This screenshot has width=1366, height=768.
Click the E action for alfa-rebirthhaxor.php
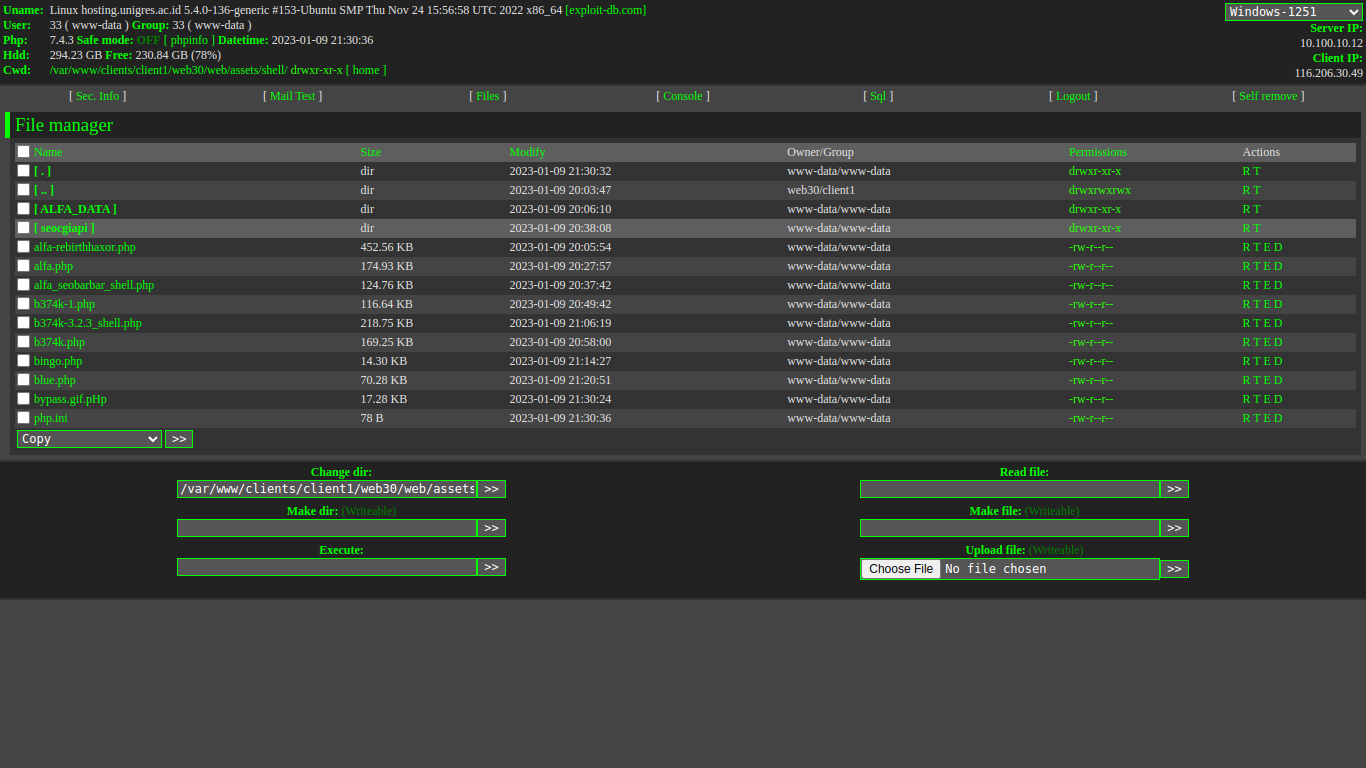click(x=1267, y=247)
